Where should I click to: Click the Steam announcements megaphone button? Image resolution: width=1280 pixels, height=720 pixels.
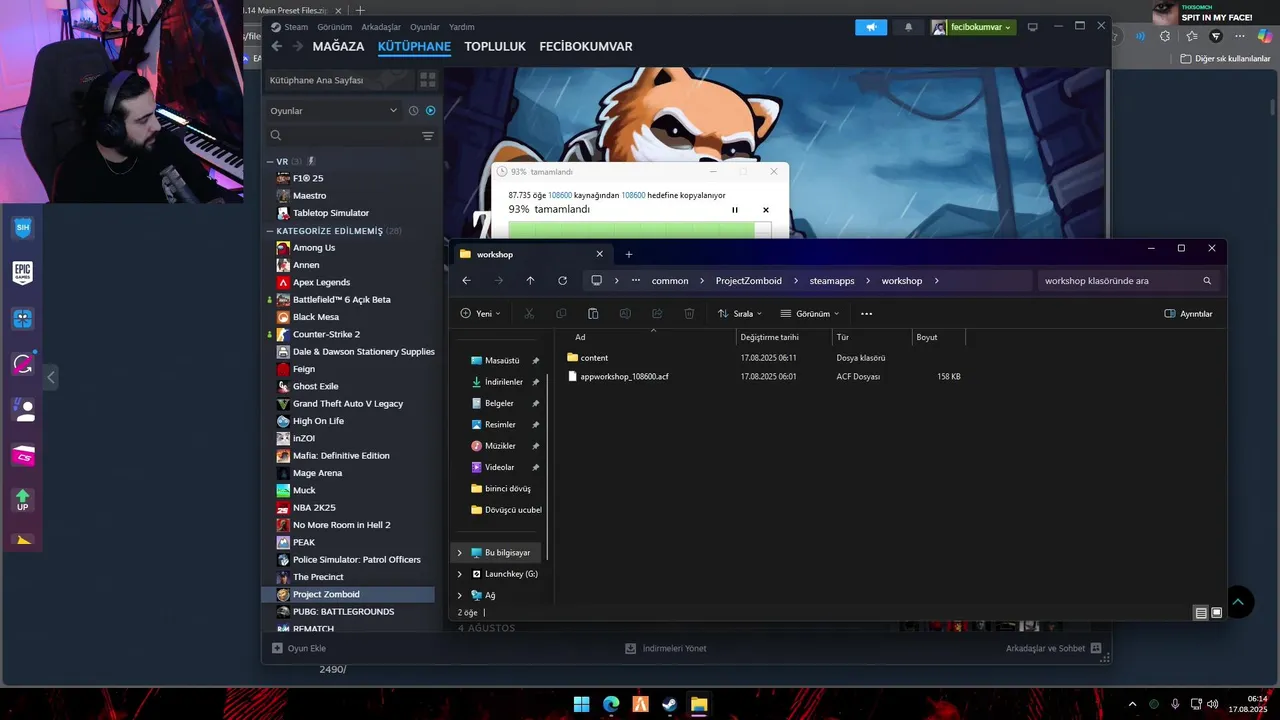click(x=871, y=27)
